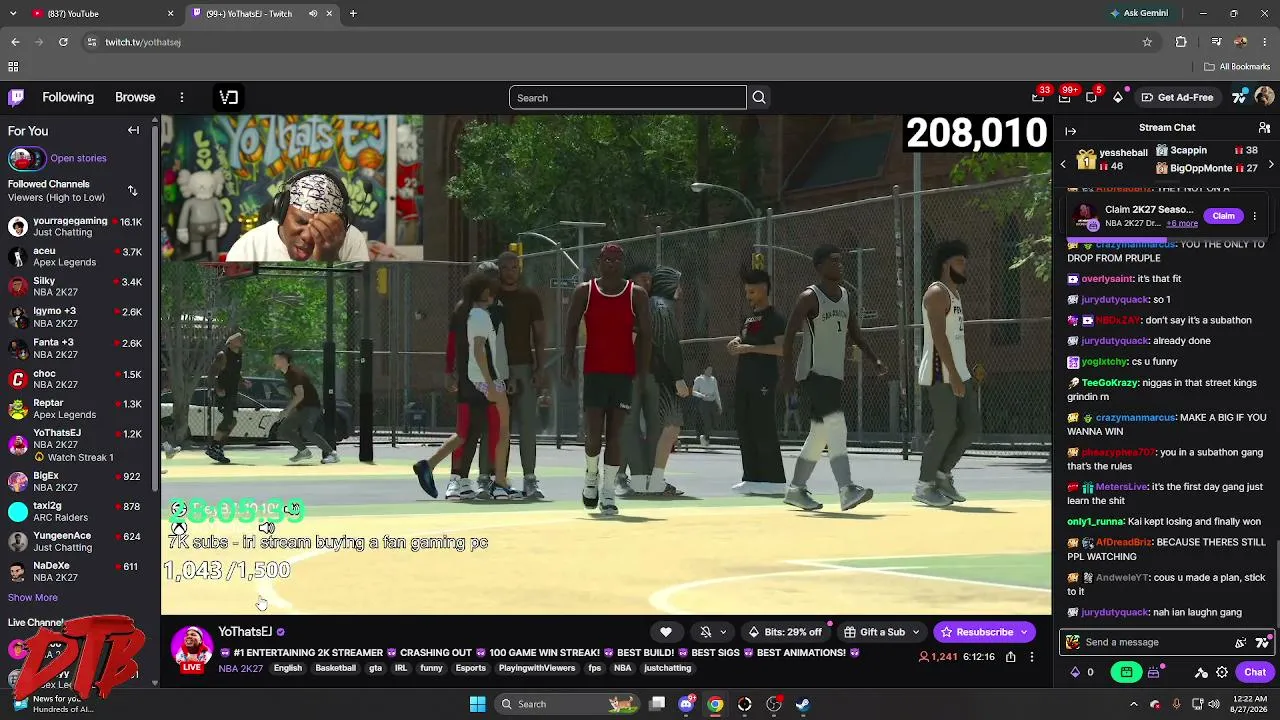The width and height of the screenshot is (1280, 720).
Task: Mute the Twitch tab audio
Action: click(x=313, y=14)
